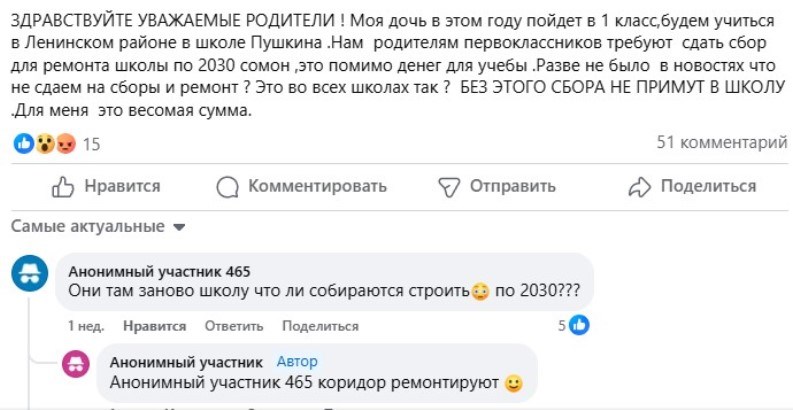Click the Анонимный участник 465 name
Screen dimensions: 793x410
click(x=159, y=272)
